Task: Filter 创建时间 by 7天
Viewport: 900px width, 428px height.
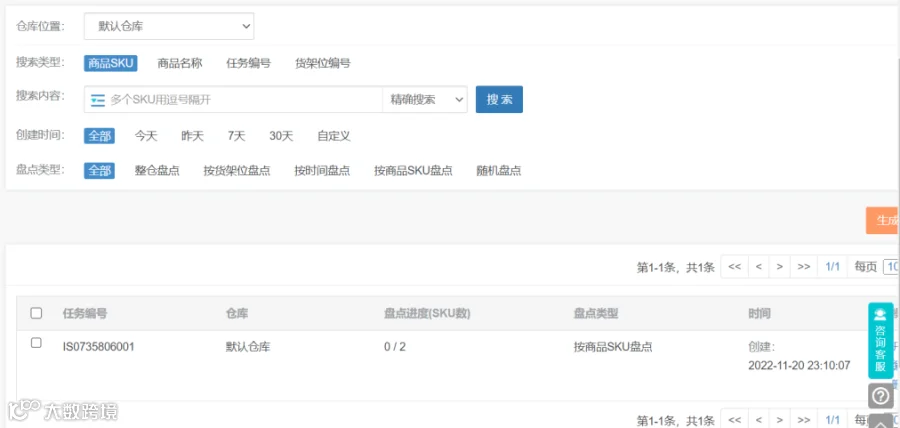Action: point(236,137)
